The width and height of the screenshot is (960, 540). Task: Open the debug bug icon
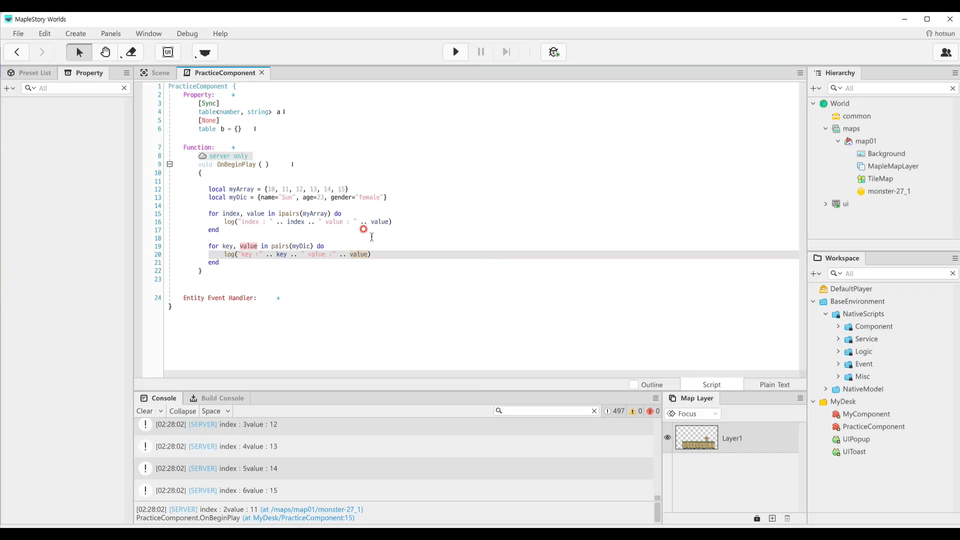point(553,52)
